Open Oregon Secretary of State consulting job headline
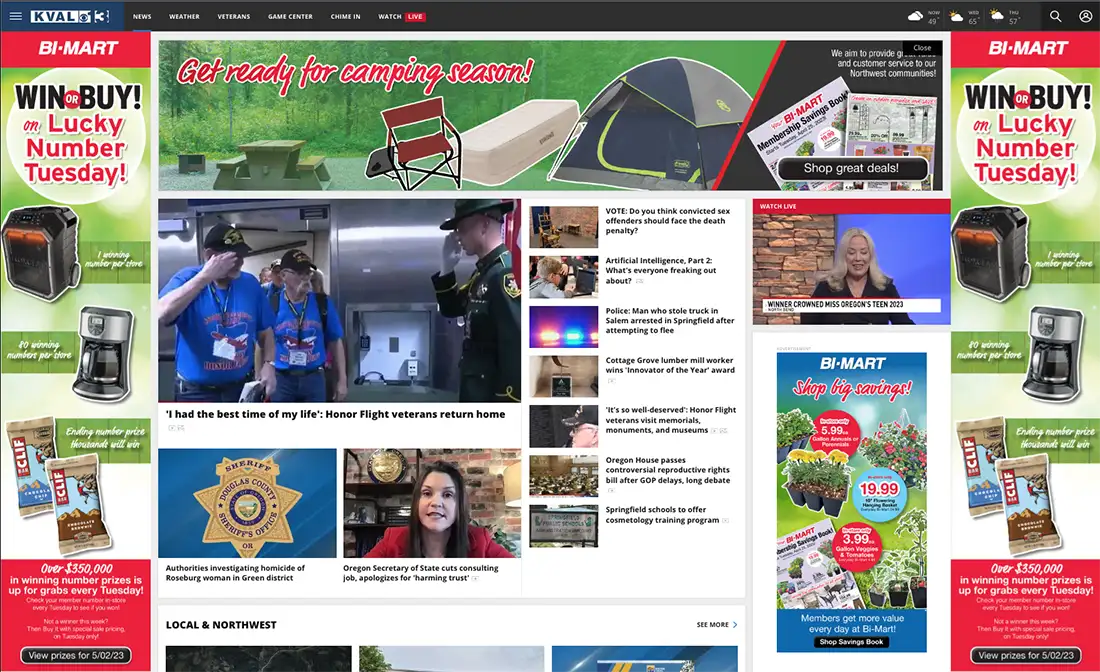 click(421, 573)
